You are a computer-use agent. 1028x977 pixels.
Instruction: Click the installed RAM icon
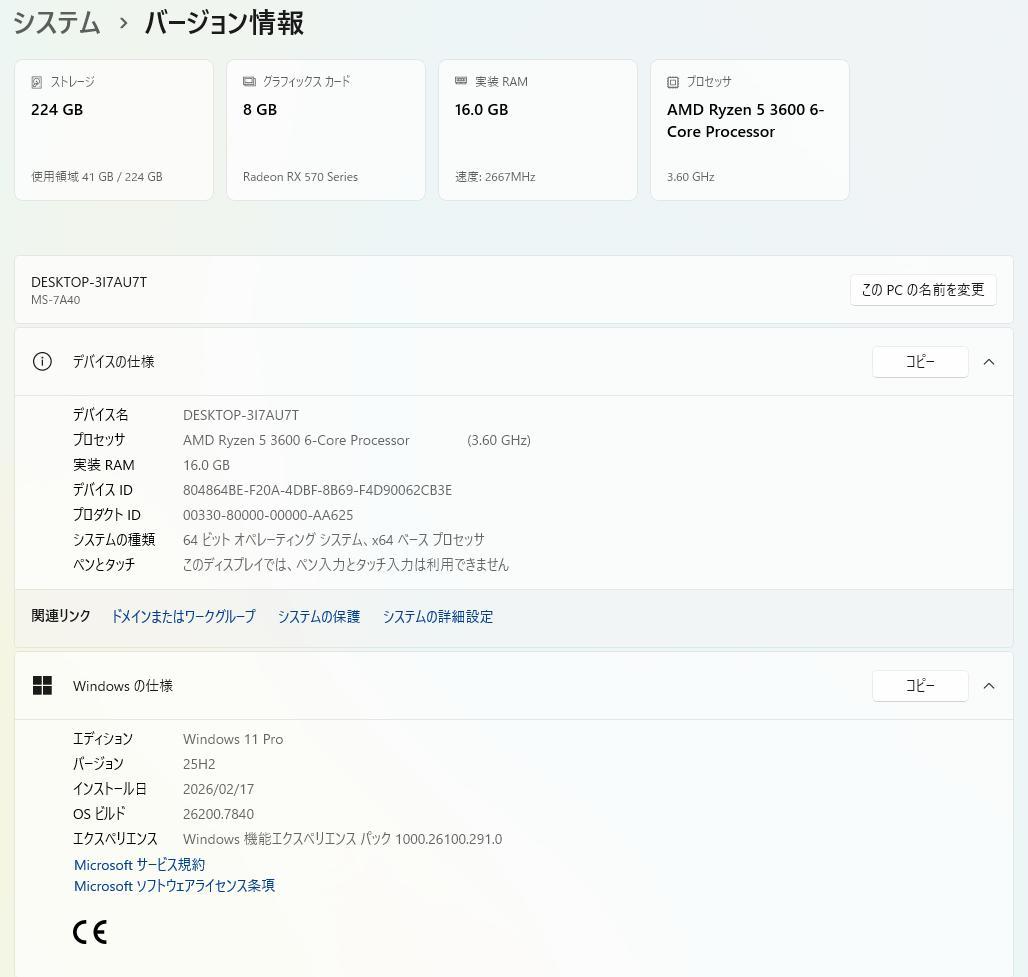pyautogui.click(x=461, y=81)
